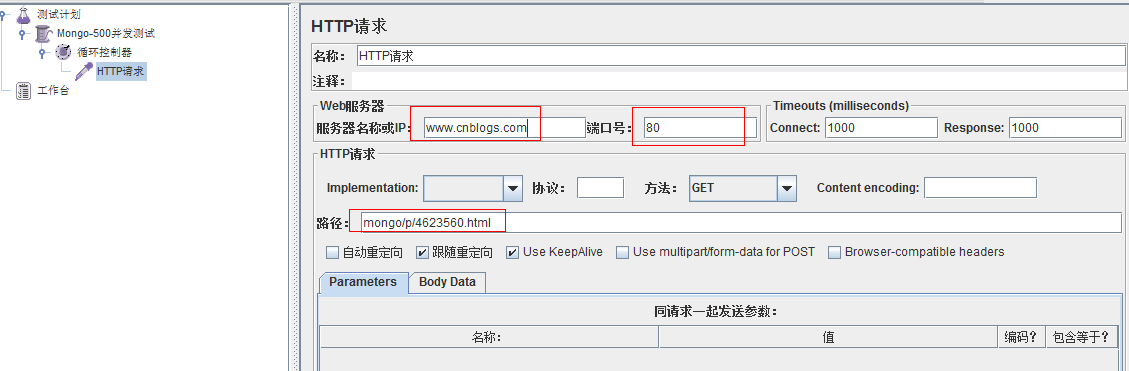1129x371 pixels.
Task: Switch to the Parameters tab
Action: coord(363,282)
